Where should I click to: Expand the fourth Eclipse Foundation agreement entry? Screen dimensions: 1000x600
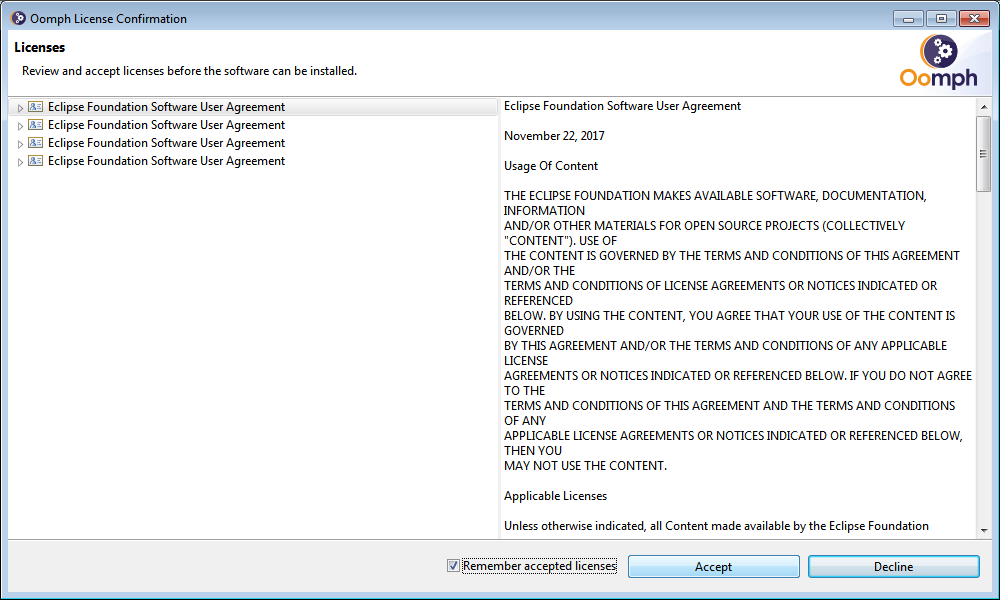click(x=20, y=162)
